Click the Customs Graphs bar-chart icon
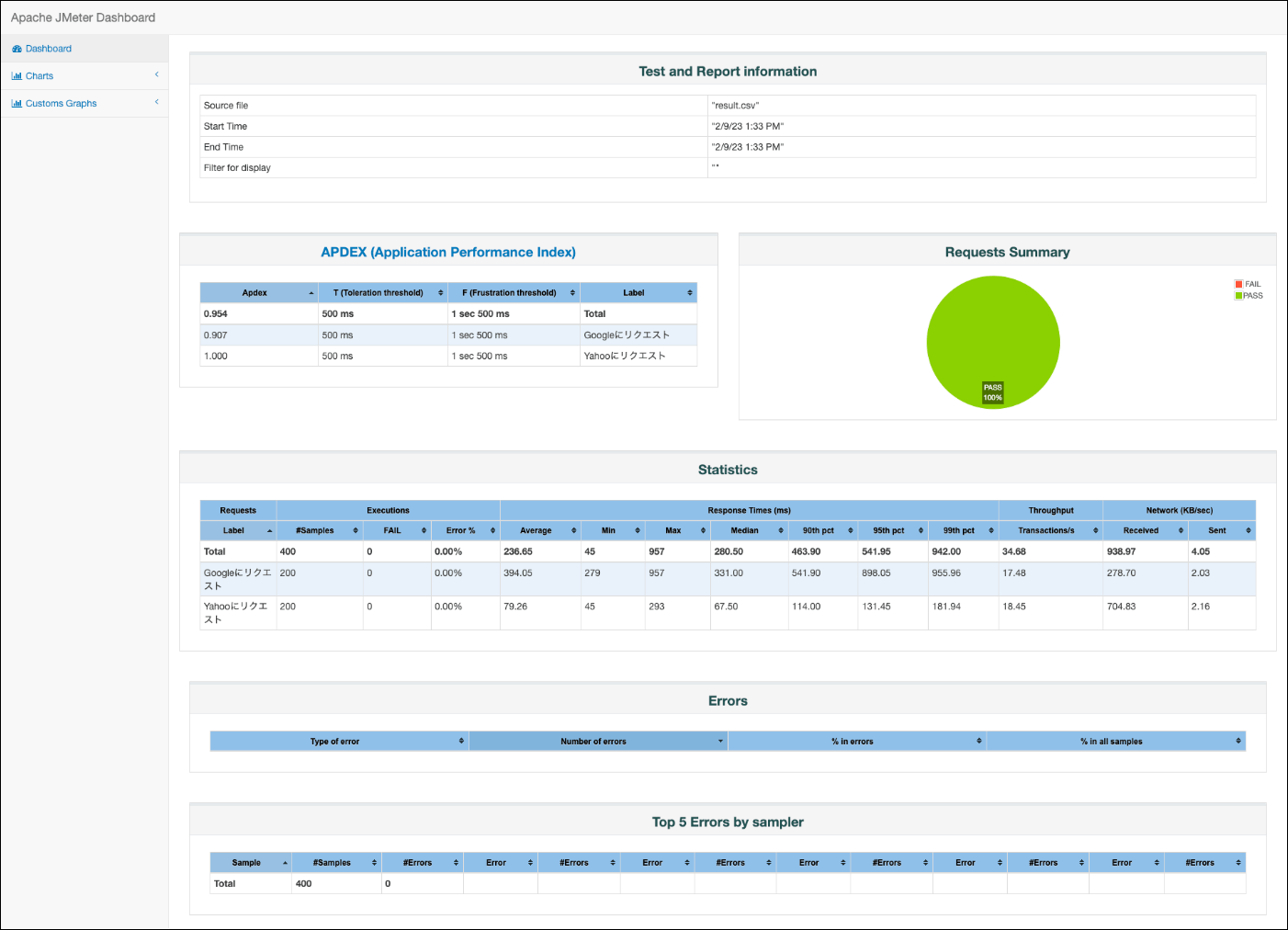 17,104
